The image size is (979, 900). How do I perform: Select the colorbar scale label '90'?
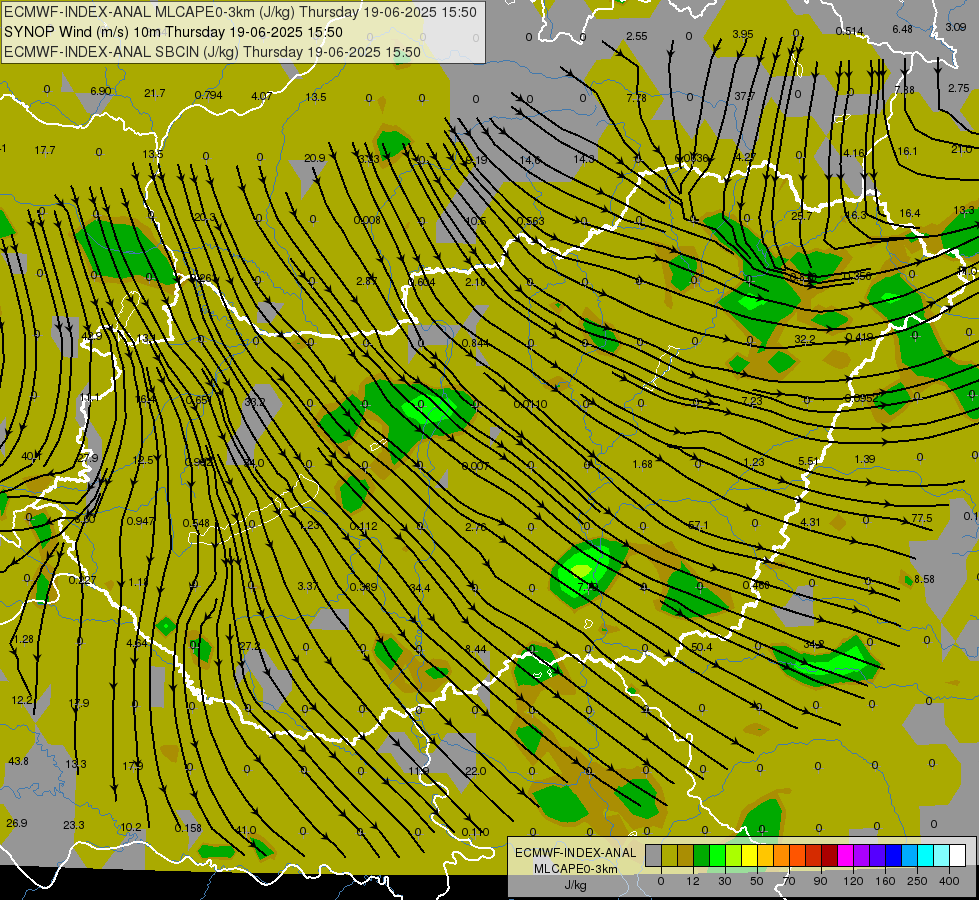tap(820, 881)
